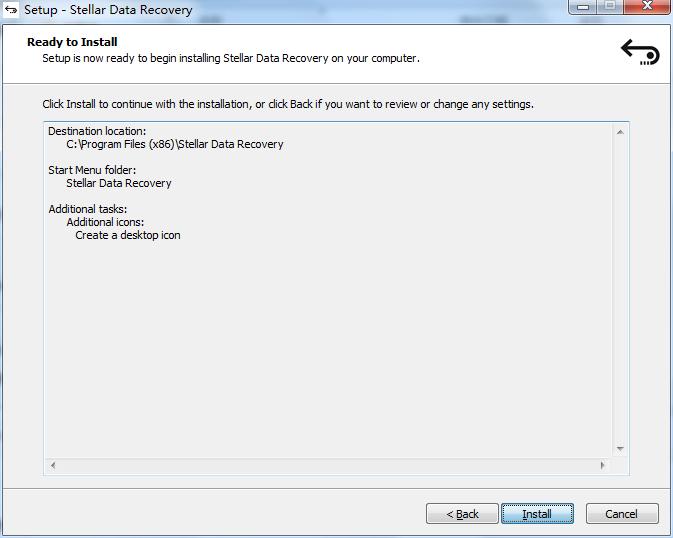This screenshot has width=673, height=538.
Task: Click the horizontal scrollbar track of summary
Action: coord(327,465)
